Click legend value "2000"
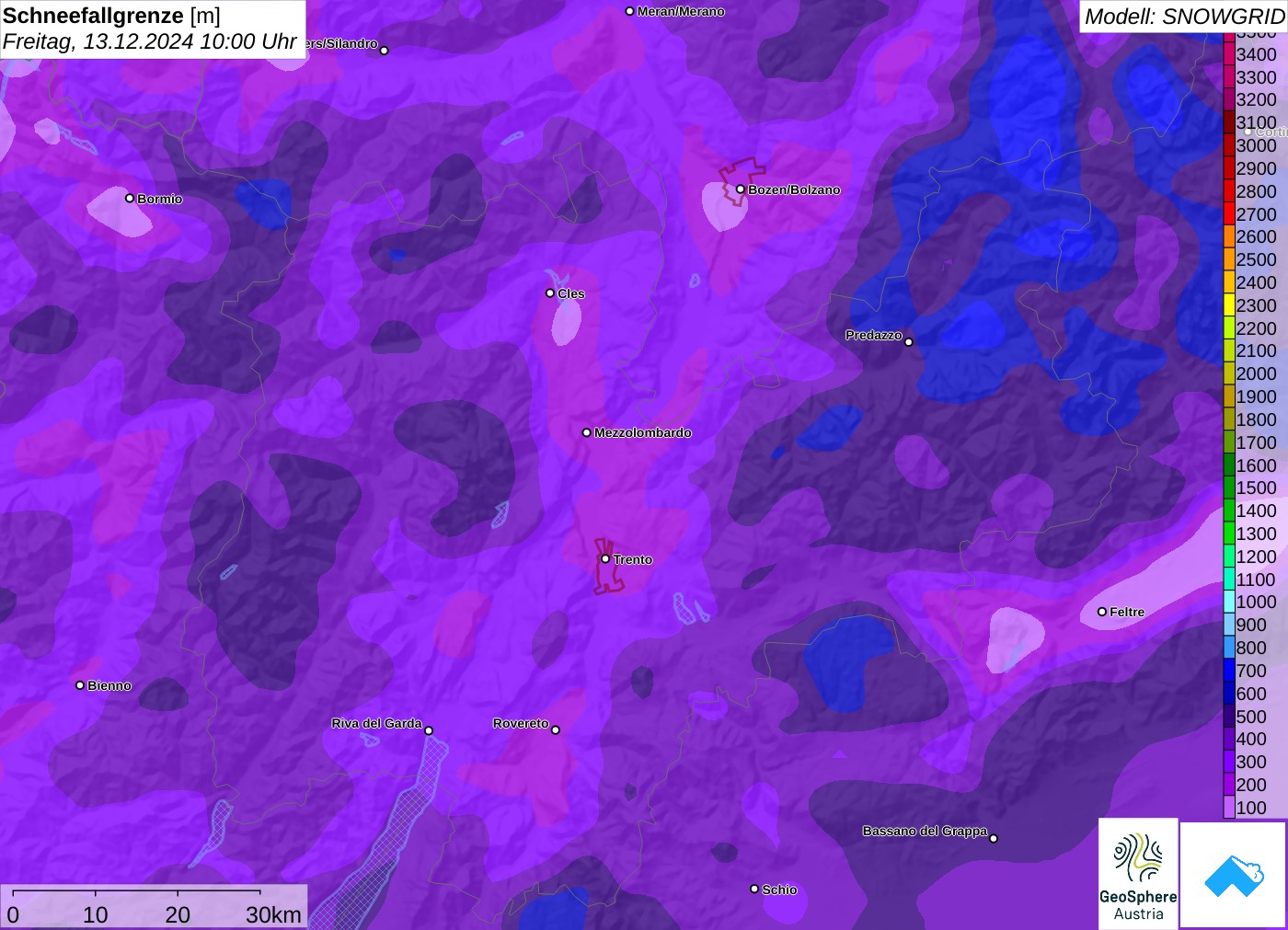 pos(1257,373)
